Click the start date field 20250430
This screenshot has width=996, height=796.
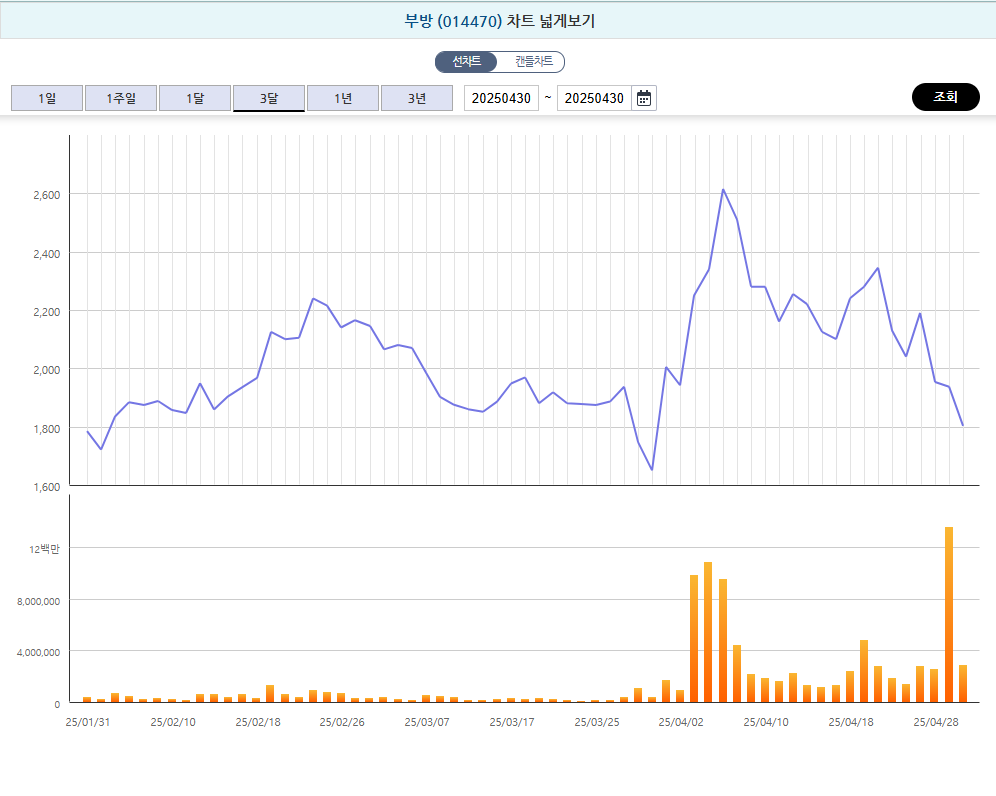coord(501,98)
